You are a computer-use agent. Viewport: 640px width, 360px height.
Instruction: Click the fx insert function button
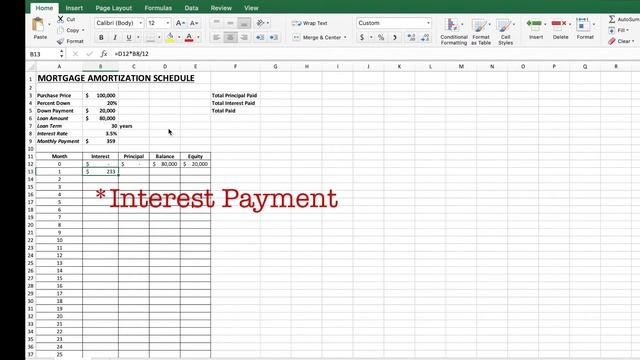pos(104,54)
